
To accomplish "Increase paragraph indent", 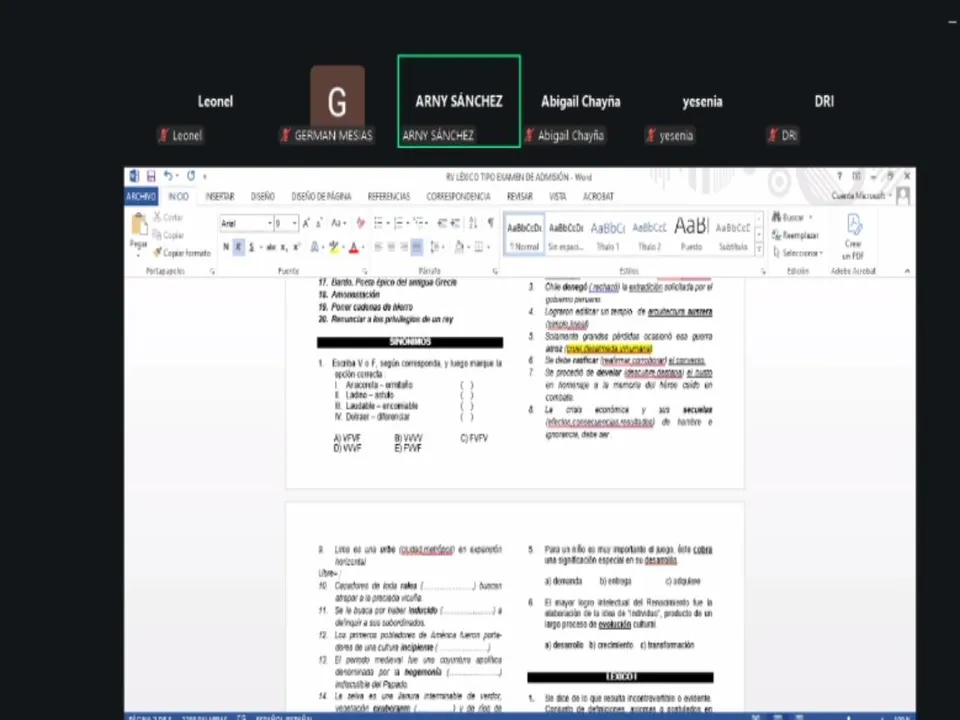I will [455, 223].
